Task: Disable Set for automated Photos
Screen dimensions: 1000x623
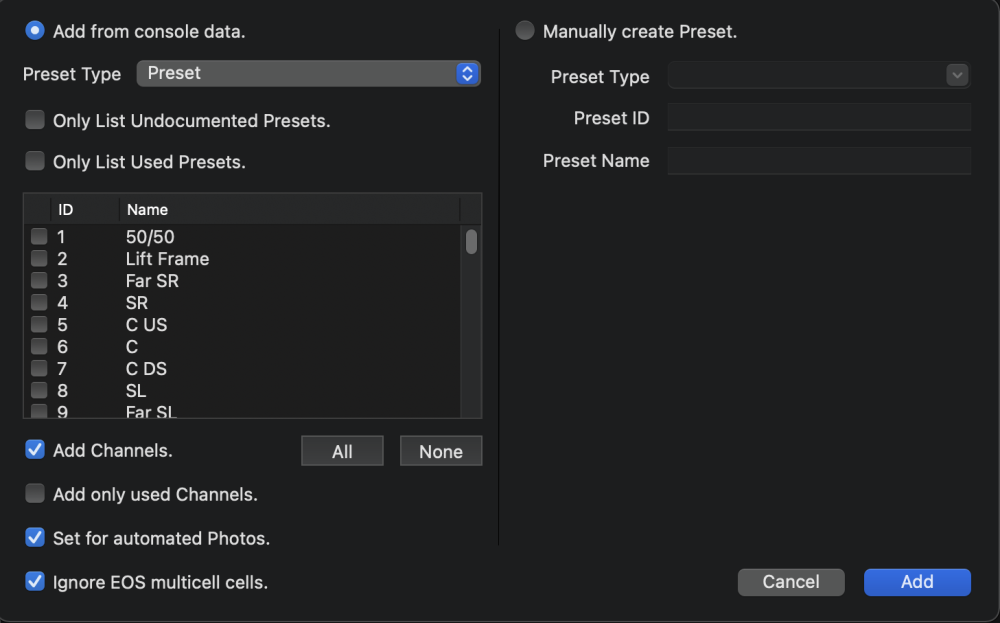Action: pyautogui.click(x=35, y=538)
